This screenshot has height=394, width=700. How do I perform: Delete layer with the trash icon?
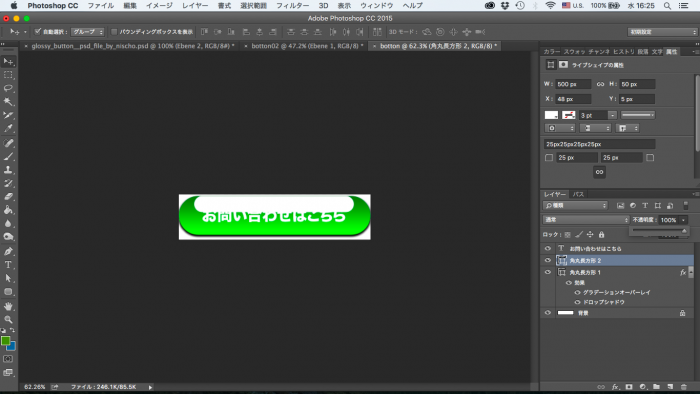[684, 387]
